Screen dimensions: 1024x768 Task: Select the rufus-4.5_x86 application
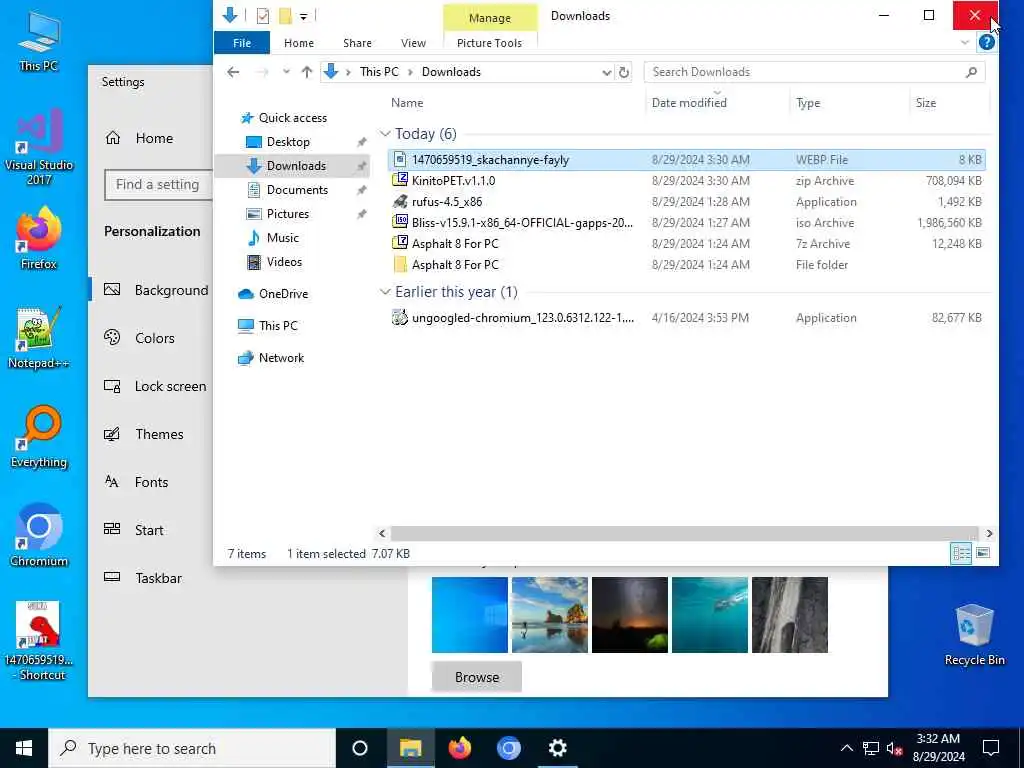pos(687,202)
